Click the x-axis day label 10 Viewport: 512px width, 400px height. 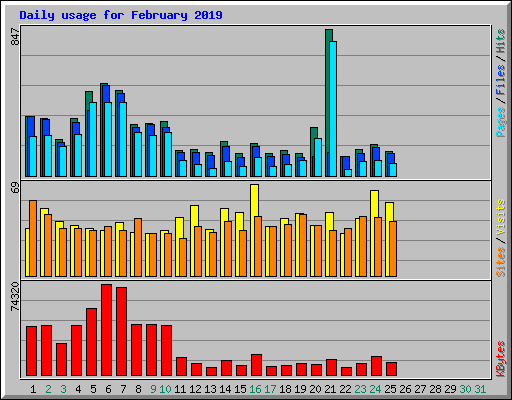point(165,389)
